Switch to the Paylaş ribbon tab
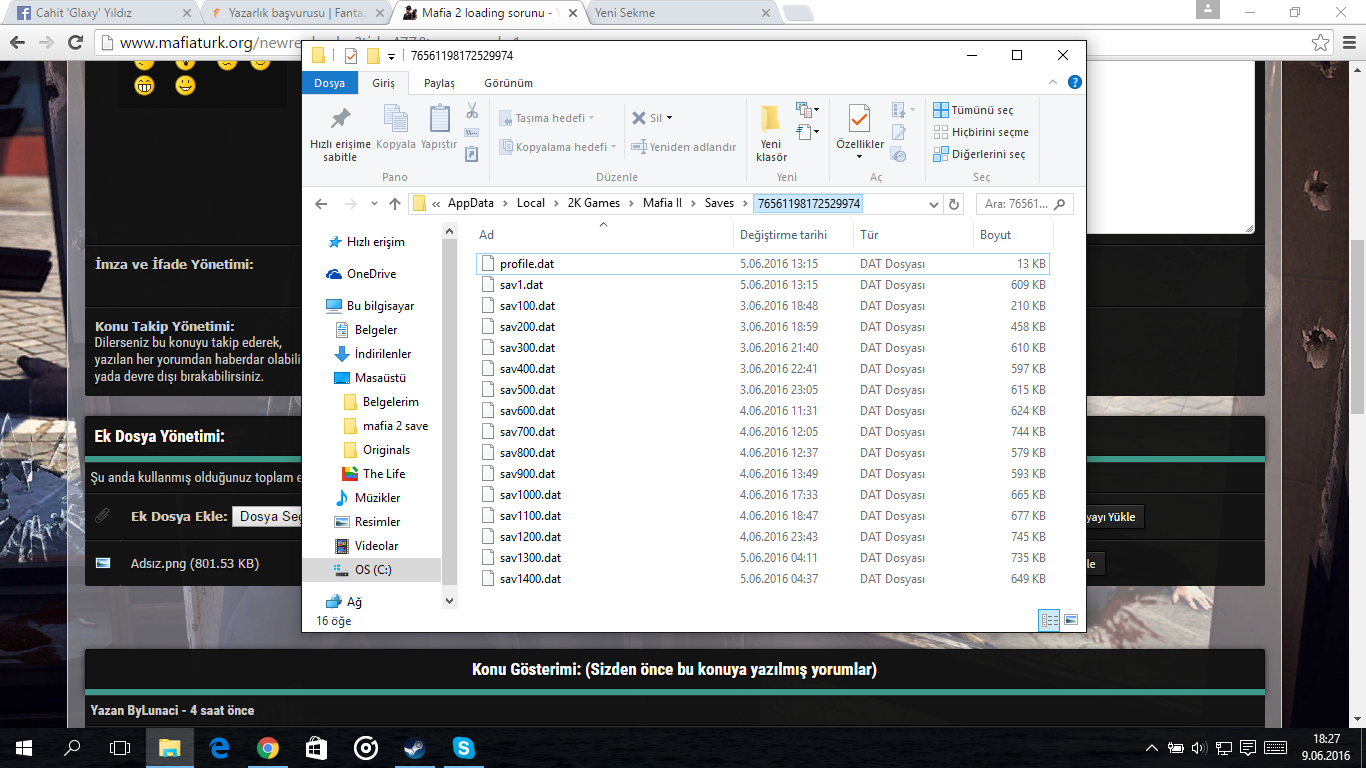 point(439,83)
